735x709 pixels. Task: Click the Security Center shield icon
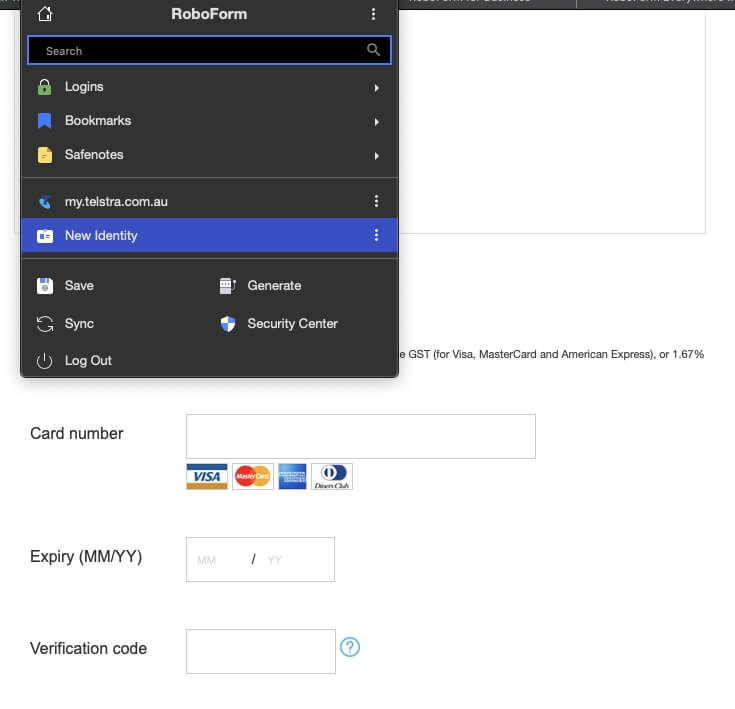[x=228, y=324]
